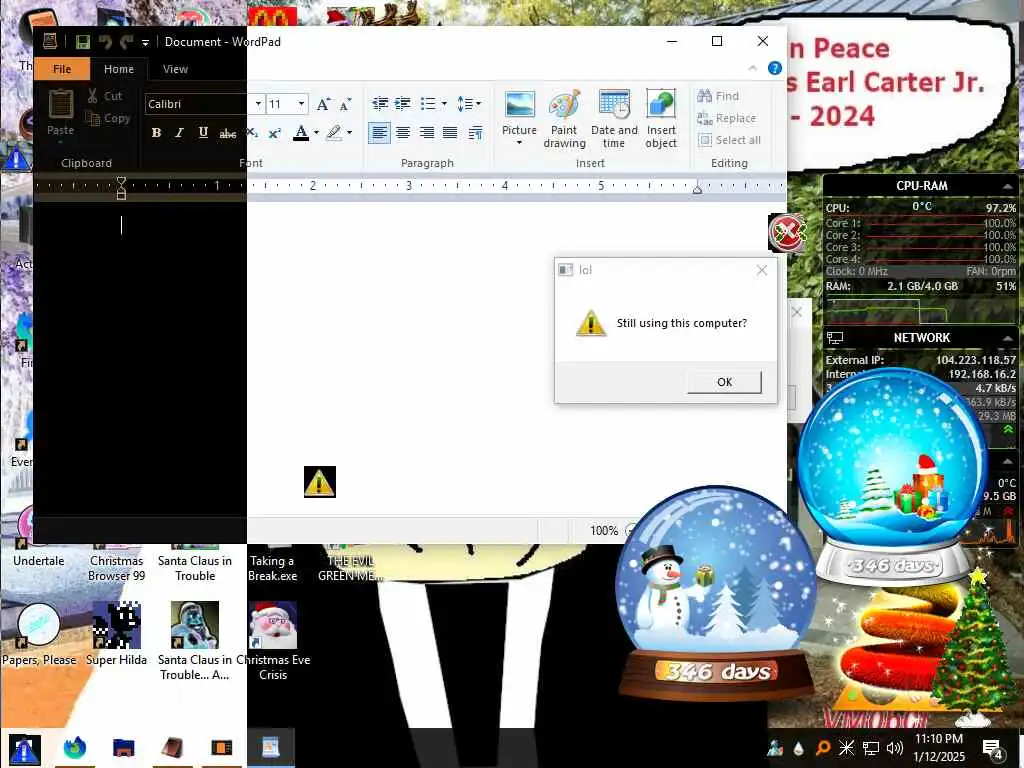The width and height of the screenshot is (1024, 768).
Task: Set paragraph alignment to right
Action: click(x=426, y=133)
